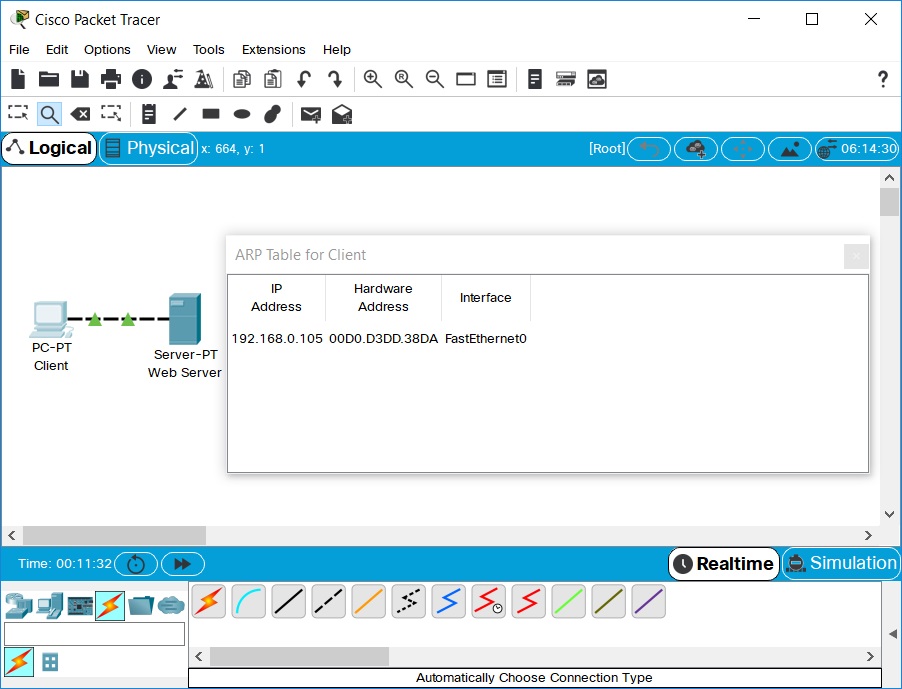Image resolution: width=902 pixels, height=689 pixels.
Task: Click the Power Cycle Devices button
Action: pyautogui.click(x=136, y=564)
